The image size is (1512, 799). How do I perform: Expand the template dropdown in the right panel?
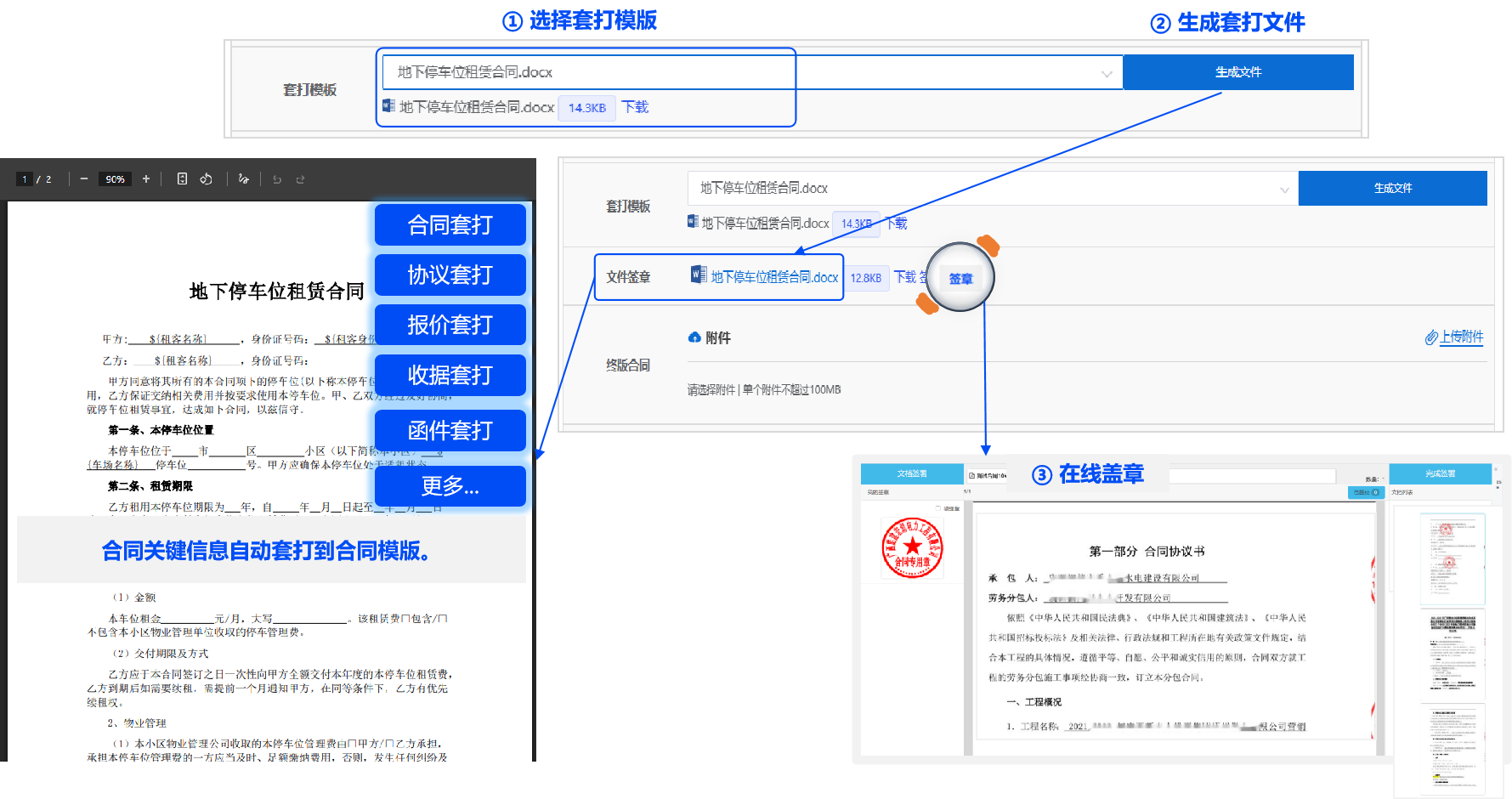click(1283, 188)
